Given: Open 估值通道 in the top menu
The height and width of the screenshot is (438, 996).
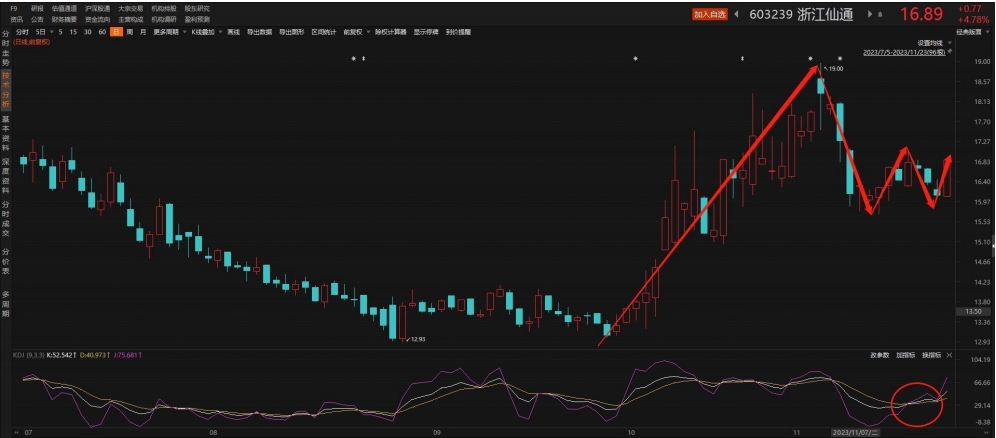Looking at the screenshot, I should [64, 9].
